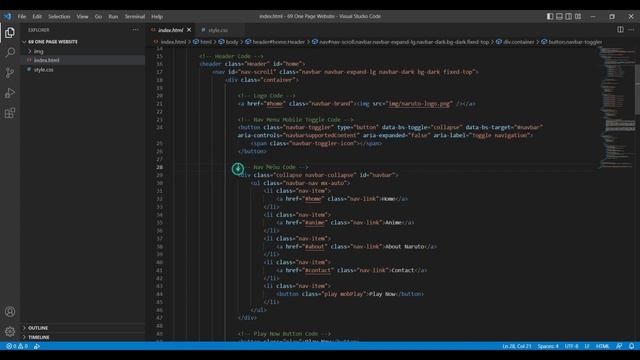Follow the #anime href link in code
The height and width of the screenshot is (360, 640).
(x=314, y=222)
